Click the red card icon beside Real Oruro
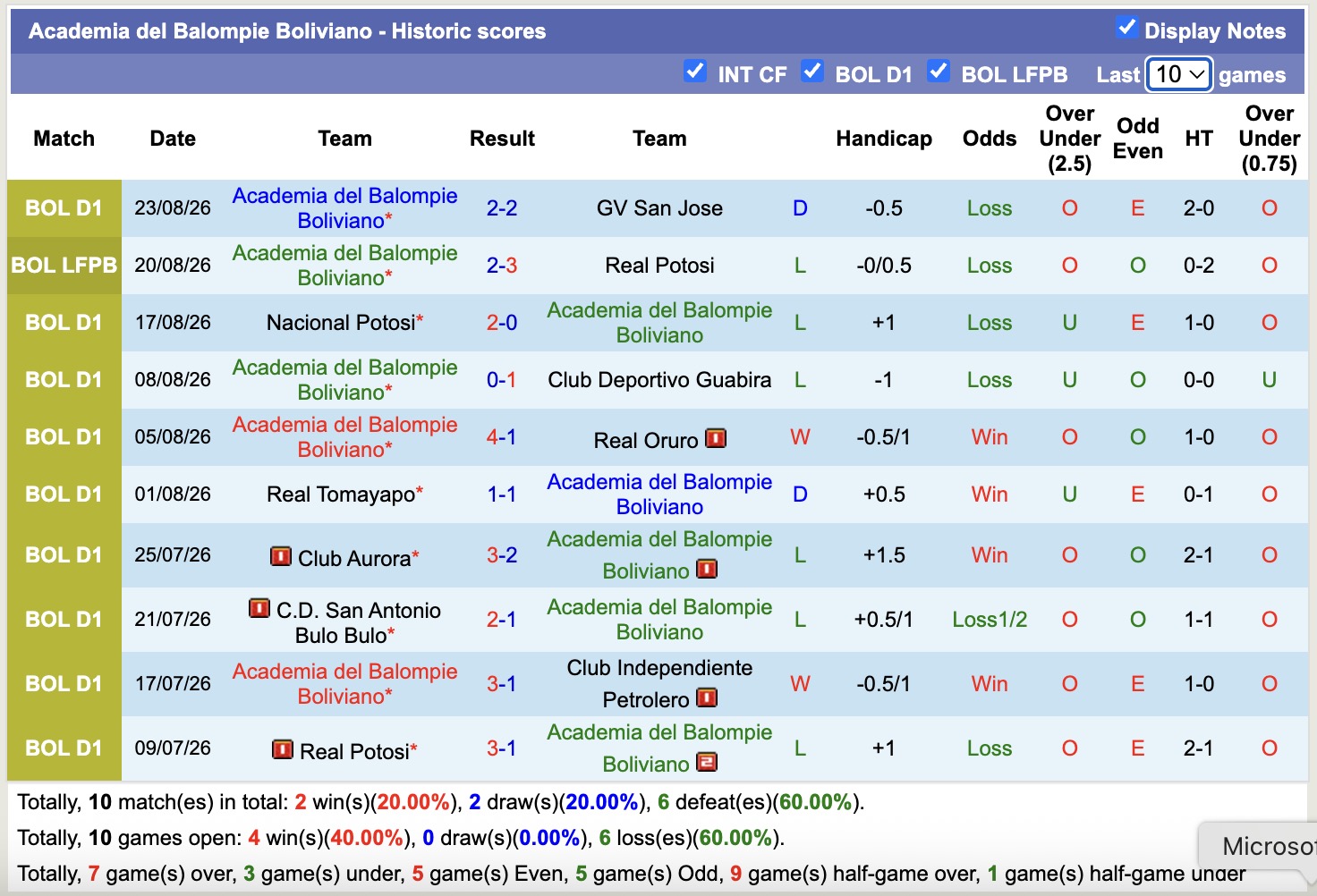The width and height of the screenshot is (1317, 896). pyautogui.click(x=716, y=438)
